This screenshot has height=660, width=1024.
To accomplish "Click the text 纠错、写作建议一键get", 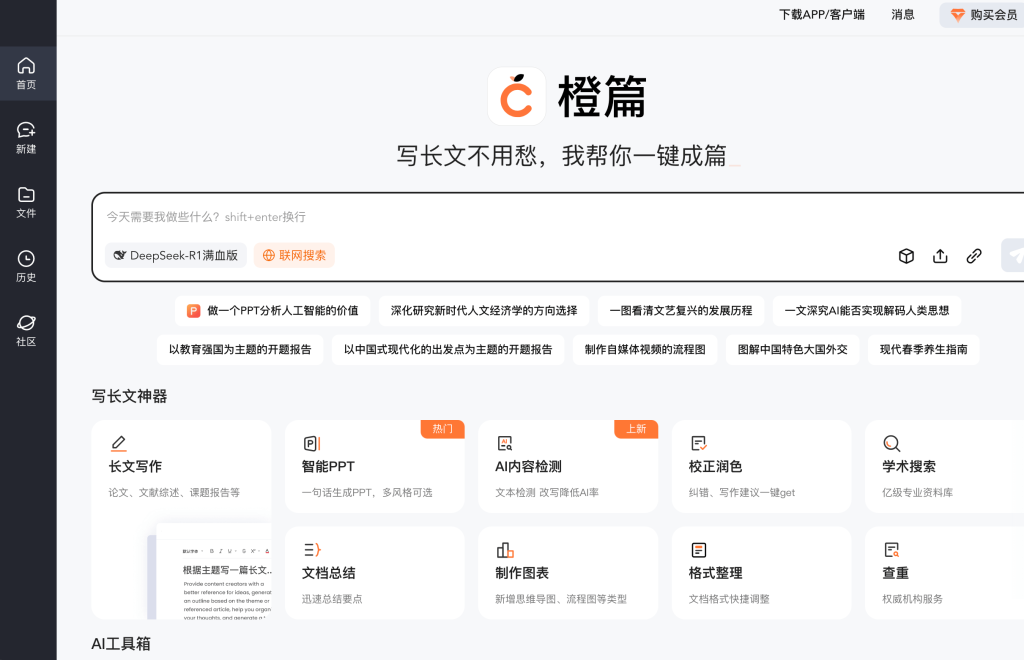I will [742, 493].
